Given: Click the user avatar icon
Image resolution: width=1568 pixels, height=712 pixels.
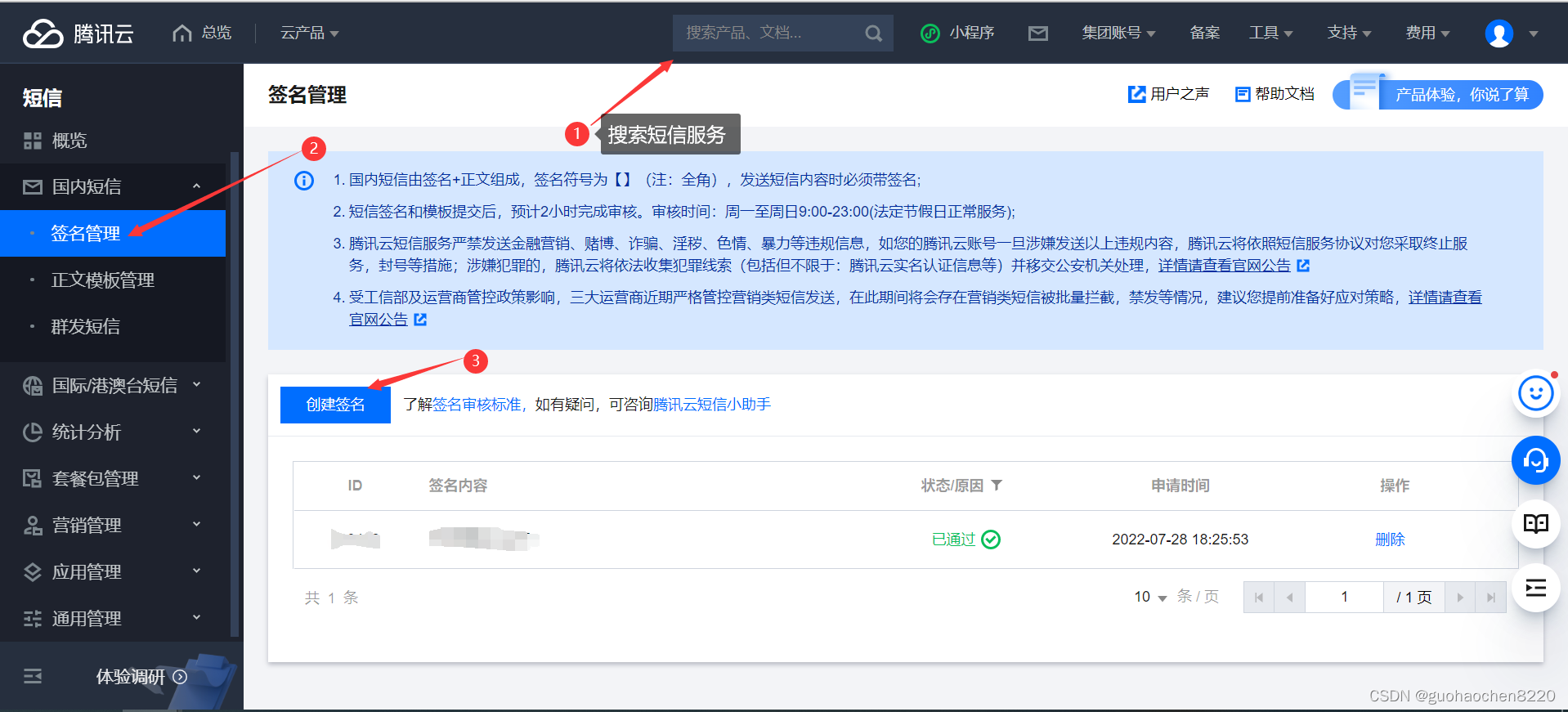Looking at the screenshot, I should 1499,34.
